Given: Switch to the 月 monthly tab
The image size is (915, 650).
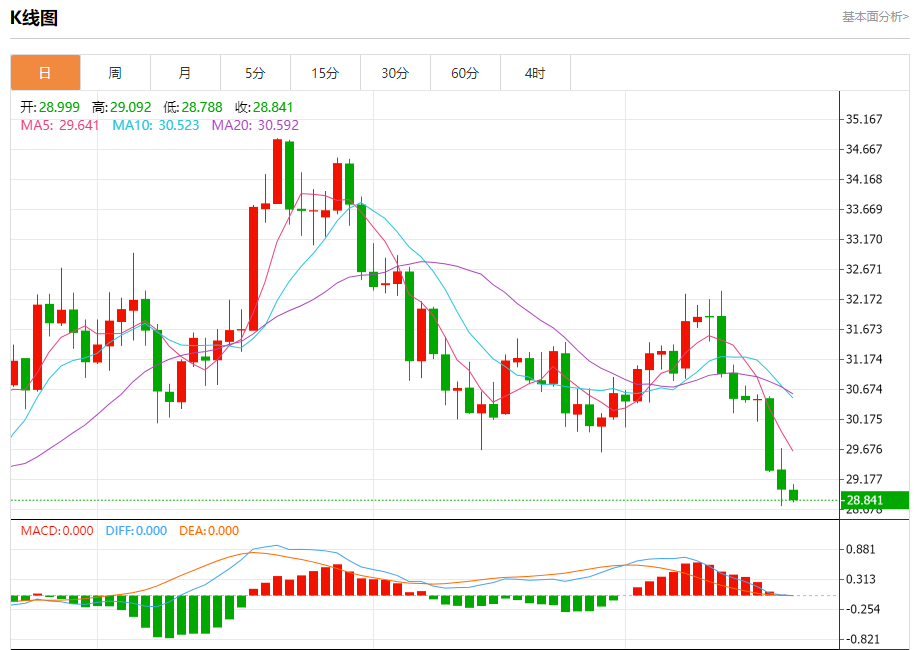Looking at the screenshot, I should click(x=186, y=73).
